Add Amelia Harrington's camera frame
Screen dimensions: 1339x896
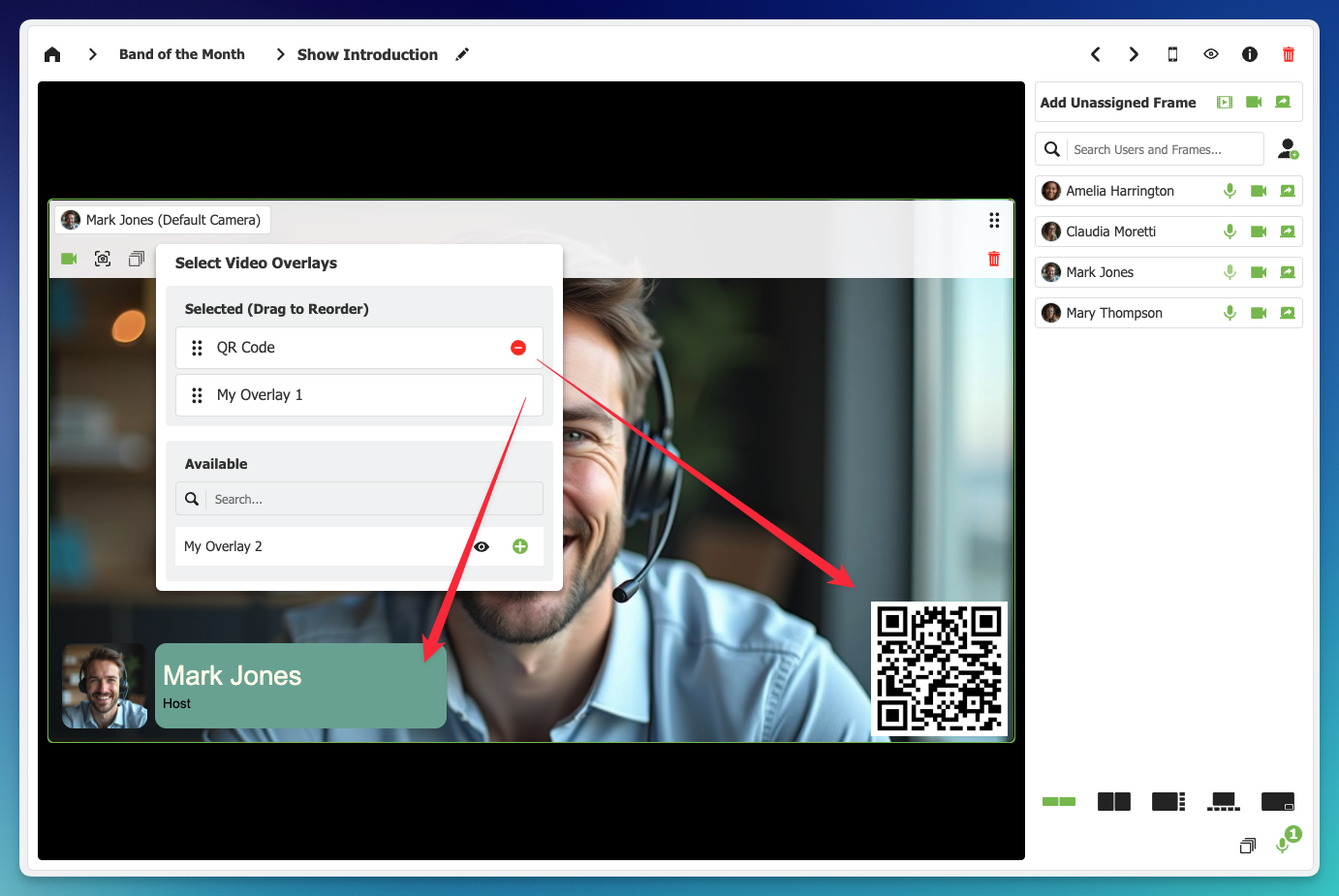click(1259, 191)
